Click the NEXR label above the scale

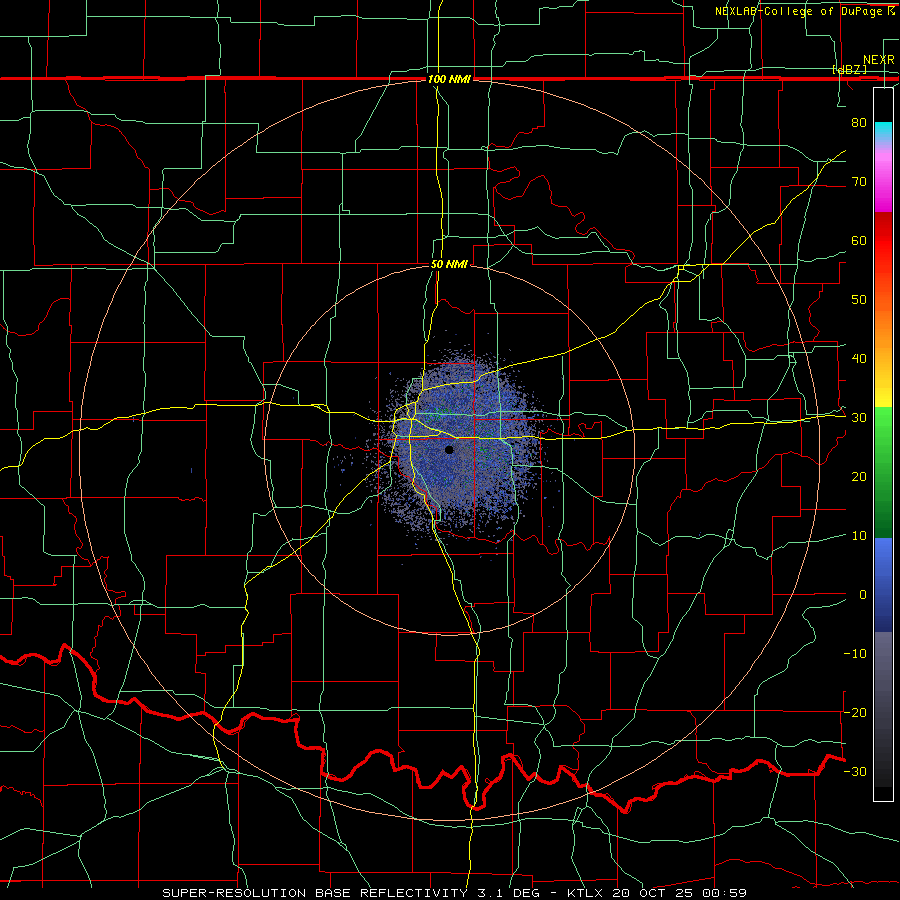(x=878, y=60)
